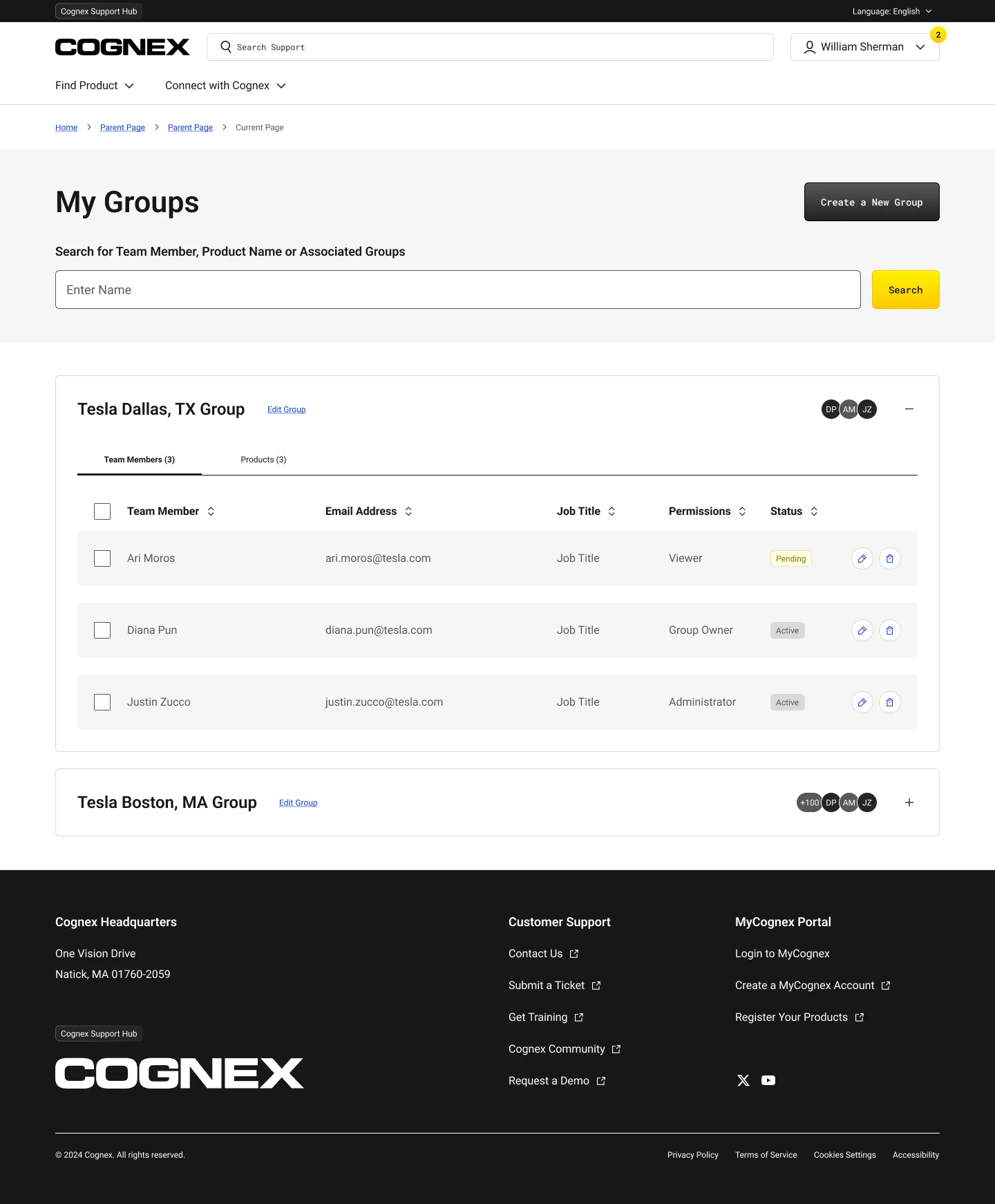Viewport: 995px width, 1204px height.
Task: Delete Justin Zucco with the trash icon
Action: (x=889, y=702)
